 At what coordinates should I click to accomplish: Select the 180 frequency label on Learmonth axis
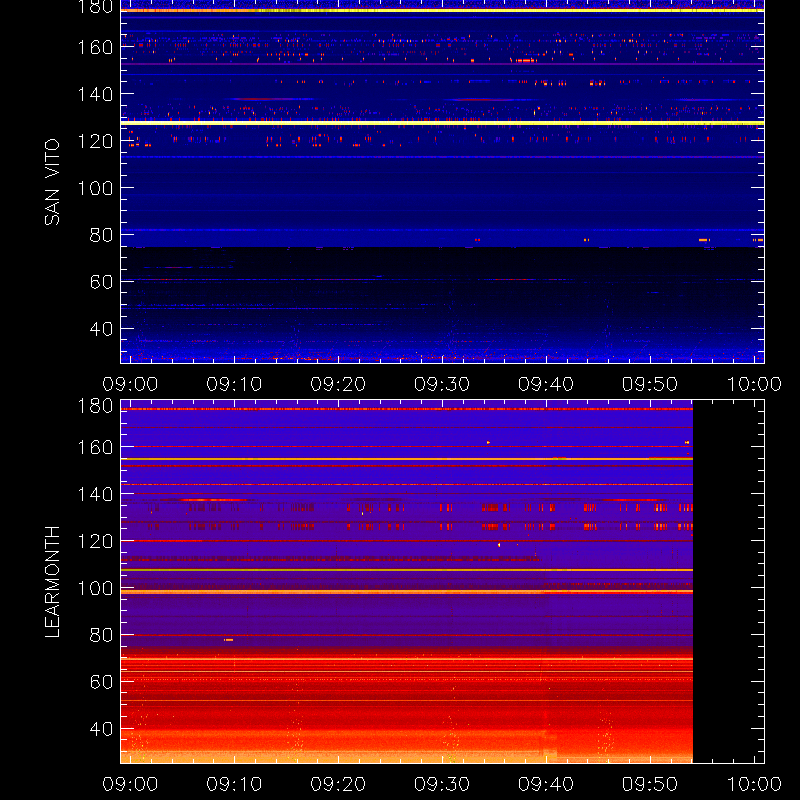[x=95, y=406]
